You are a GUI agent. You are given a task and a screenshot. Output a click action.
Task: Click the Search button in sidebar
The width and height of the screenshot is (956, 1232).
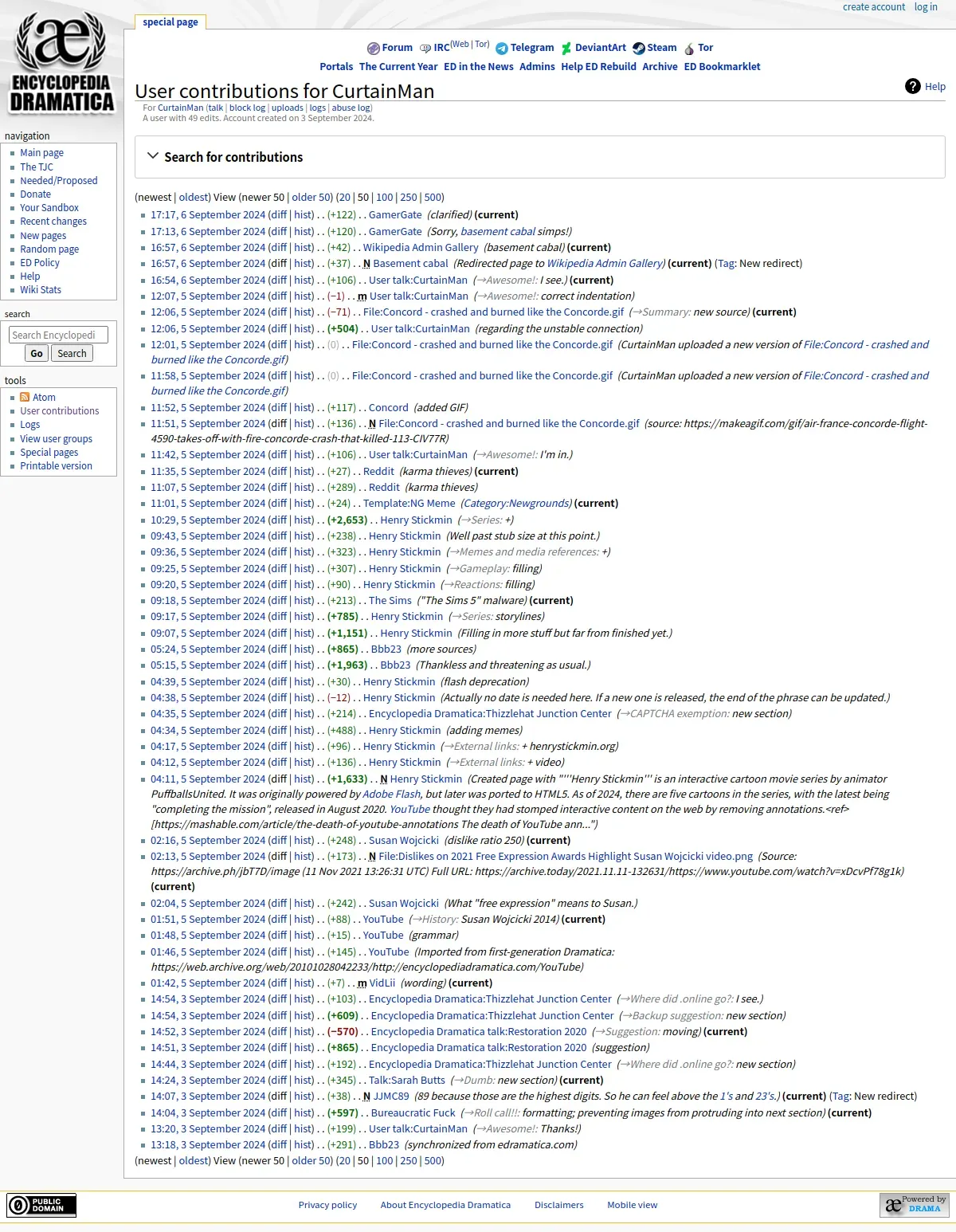tap(72, 354)
